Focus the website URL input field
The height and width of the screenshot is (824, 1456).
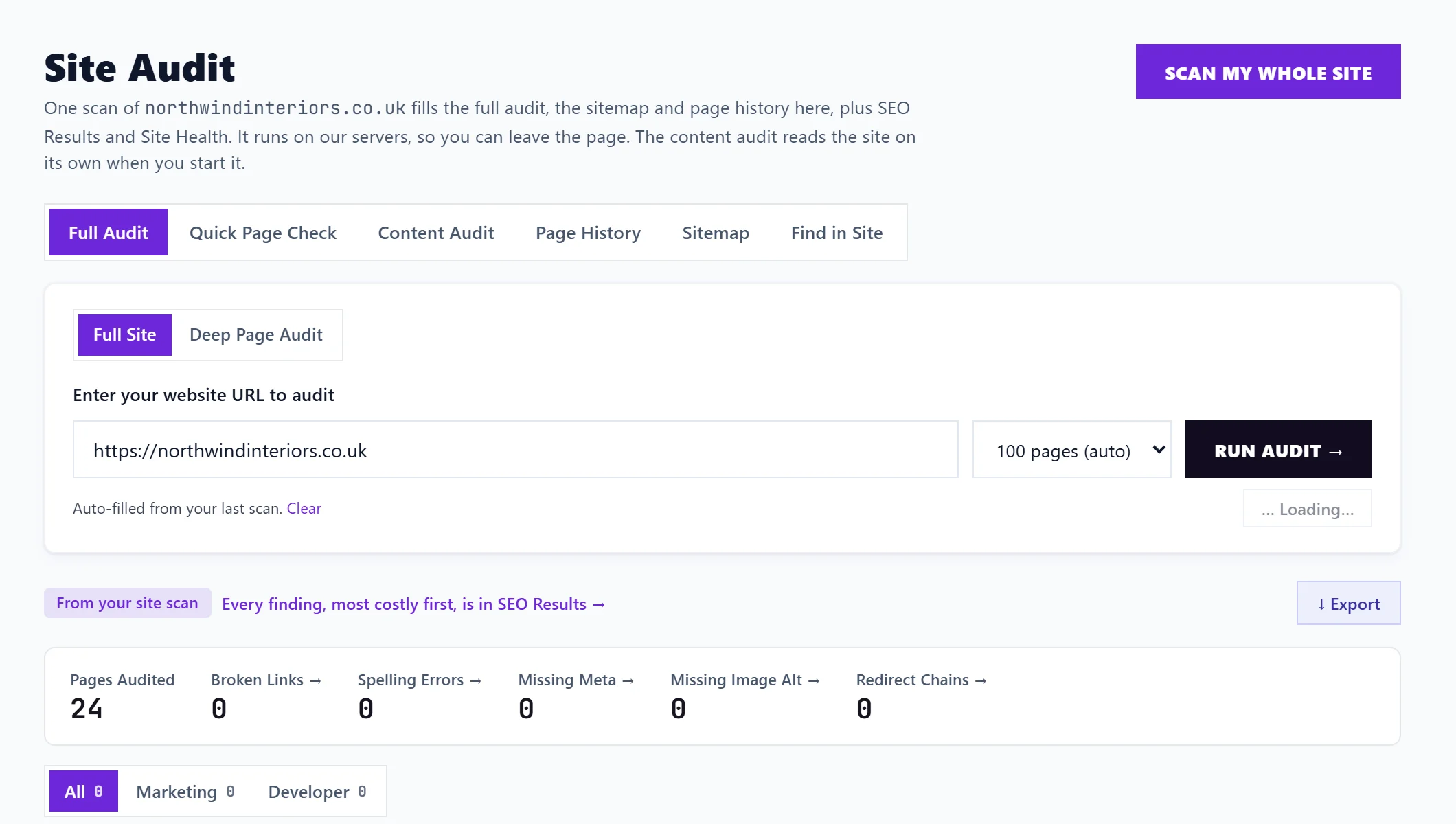[515, 449]
